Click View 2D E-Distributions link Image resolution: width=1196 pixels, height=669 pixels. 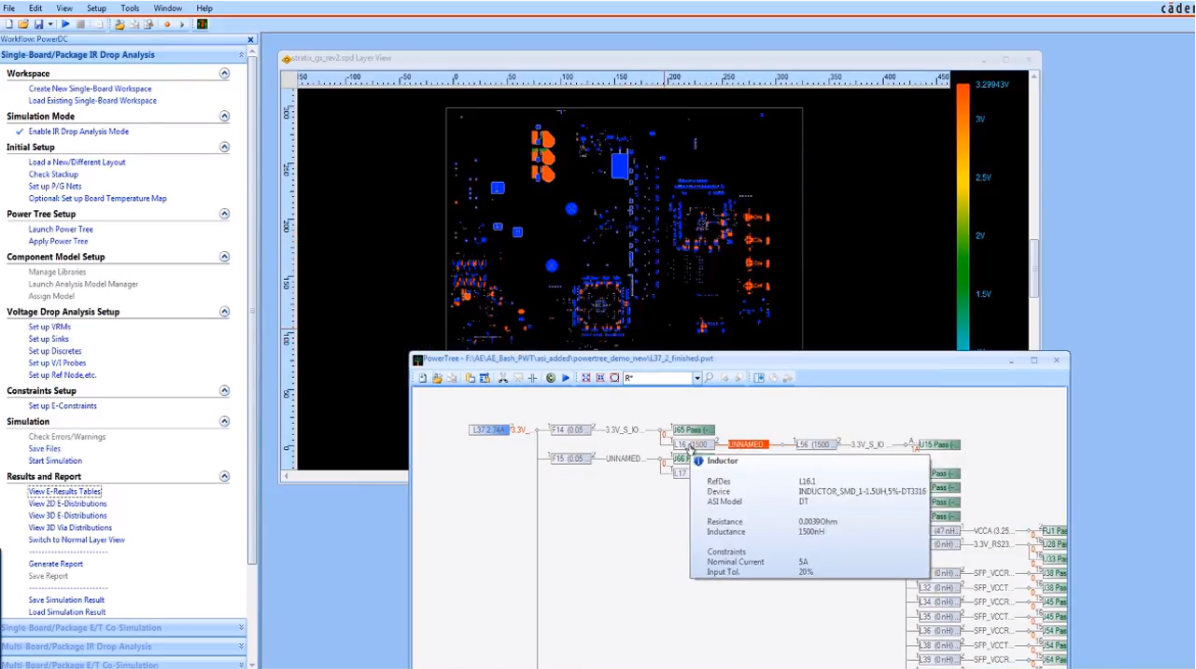click(x=68, y=503)
